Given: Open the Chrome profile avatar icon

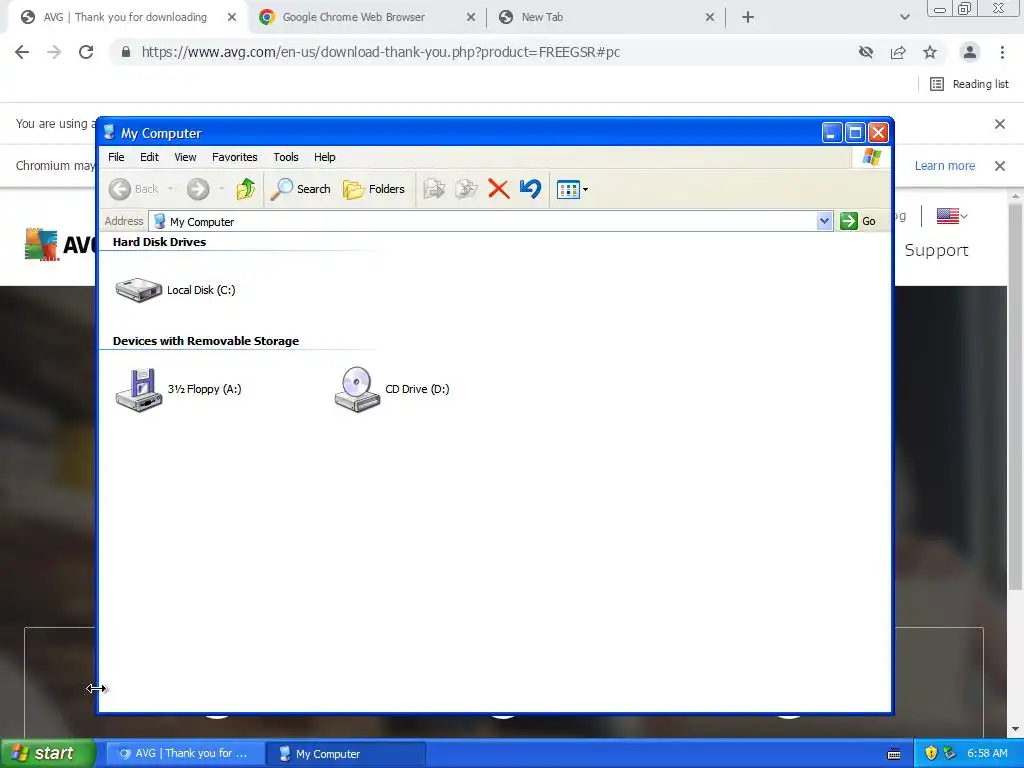Looking at the screenshot, I should coord(970,52).
